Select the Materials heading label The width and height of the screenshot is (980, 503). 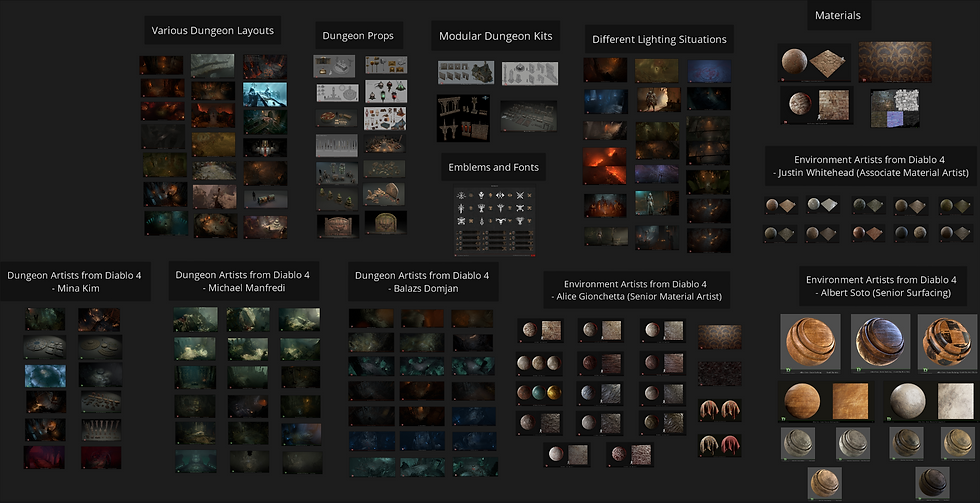(x=838, y=15)
